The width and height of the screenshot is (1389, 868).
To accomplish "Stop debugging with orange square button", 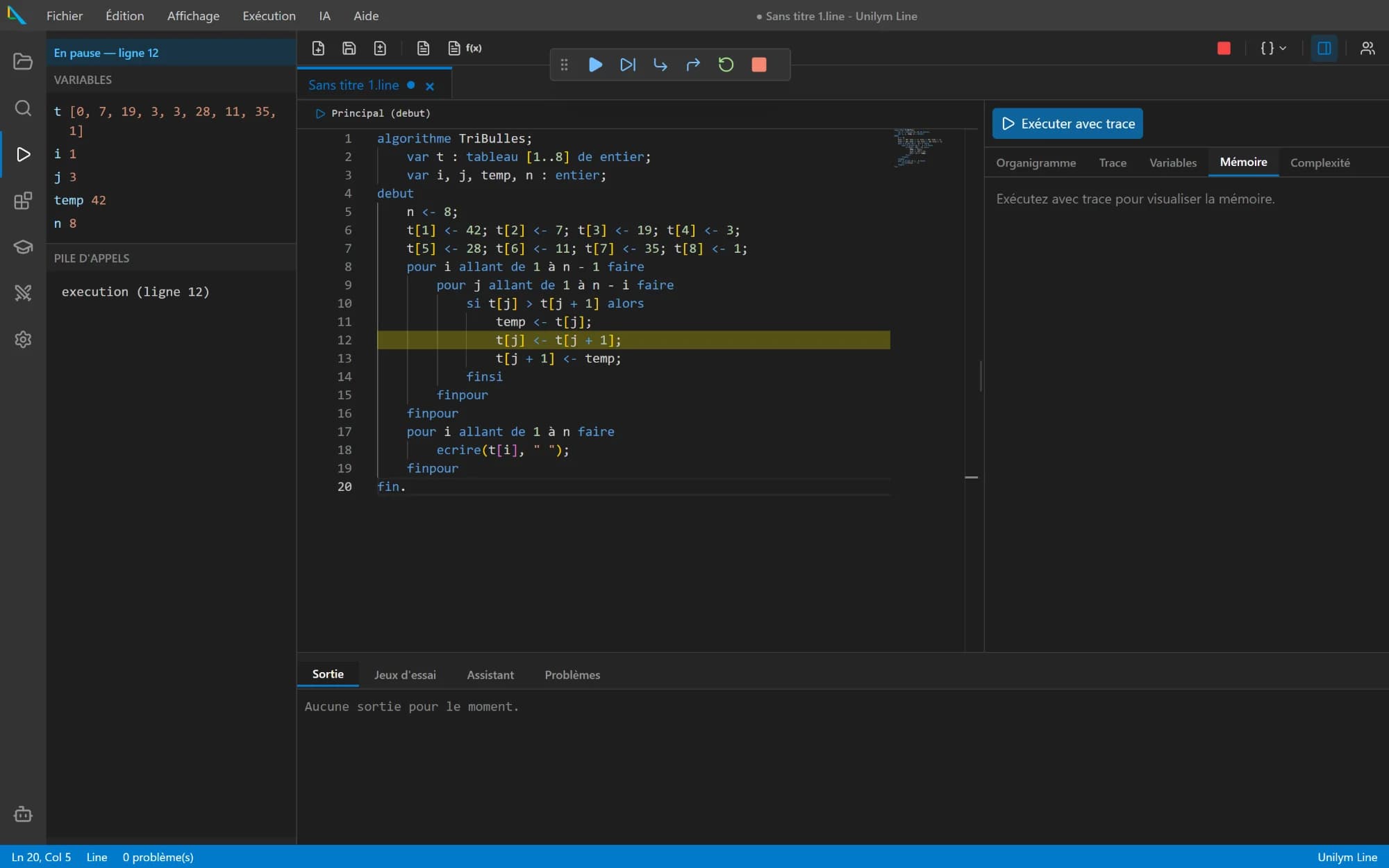I will pyautogui.click(x=759, y=65).
